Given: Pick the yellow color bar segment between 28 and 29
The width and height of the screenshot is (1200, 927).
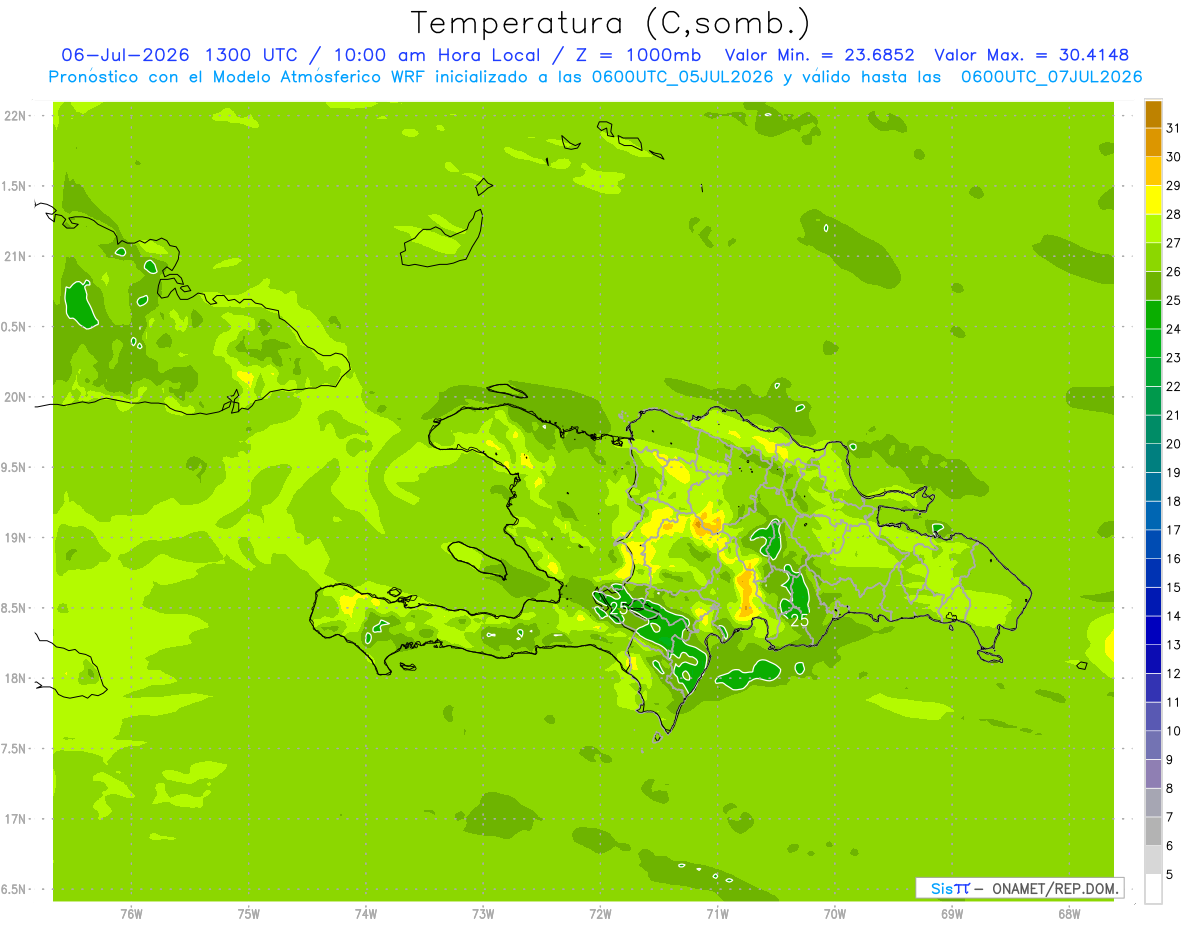Looking at the screenshot, I should coord(1153,200).
